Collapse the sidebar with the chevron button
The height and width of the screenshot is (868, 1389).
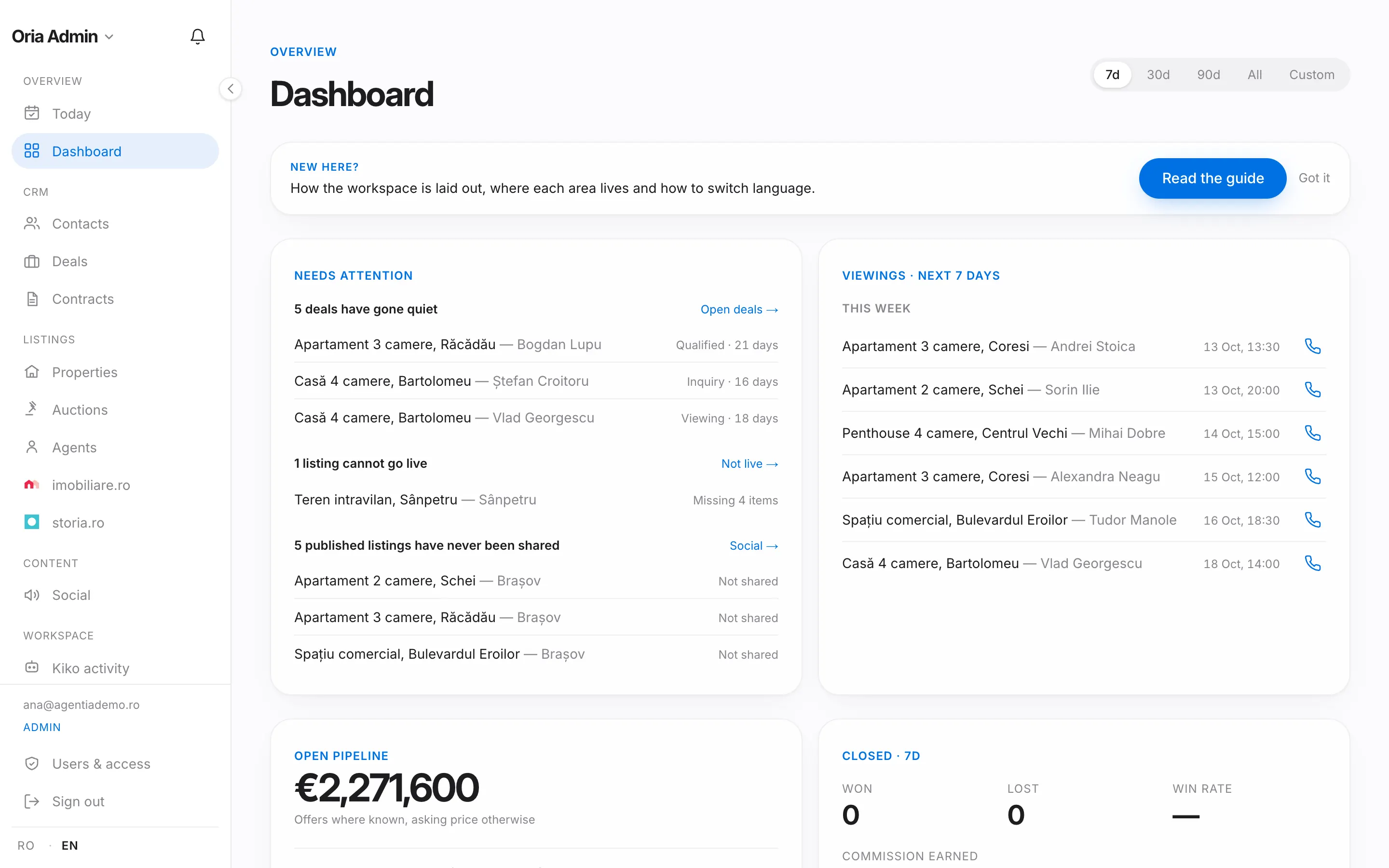click(x=231, y=89)
